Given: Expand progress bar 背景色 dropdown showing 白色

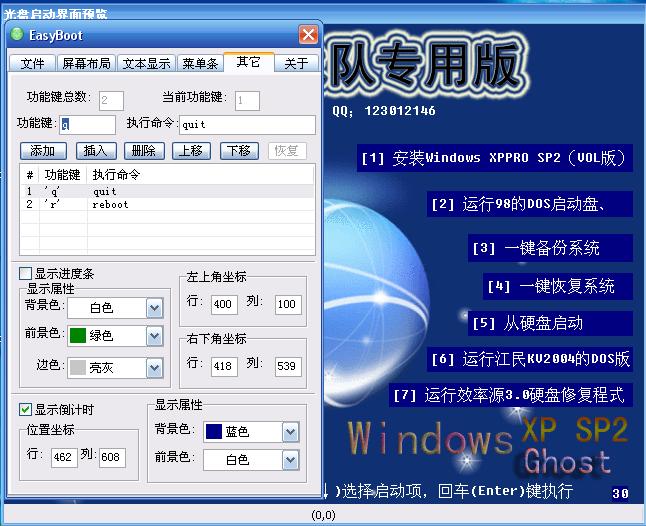Looking at the screenshot, I should [154, 308].
